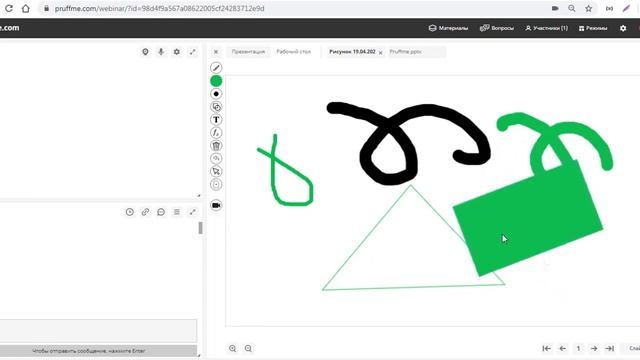Open the brush thickness dot selector
Viewport: 640px width, 360px height.
click(216, 94)
